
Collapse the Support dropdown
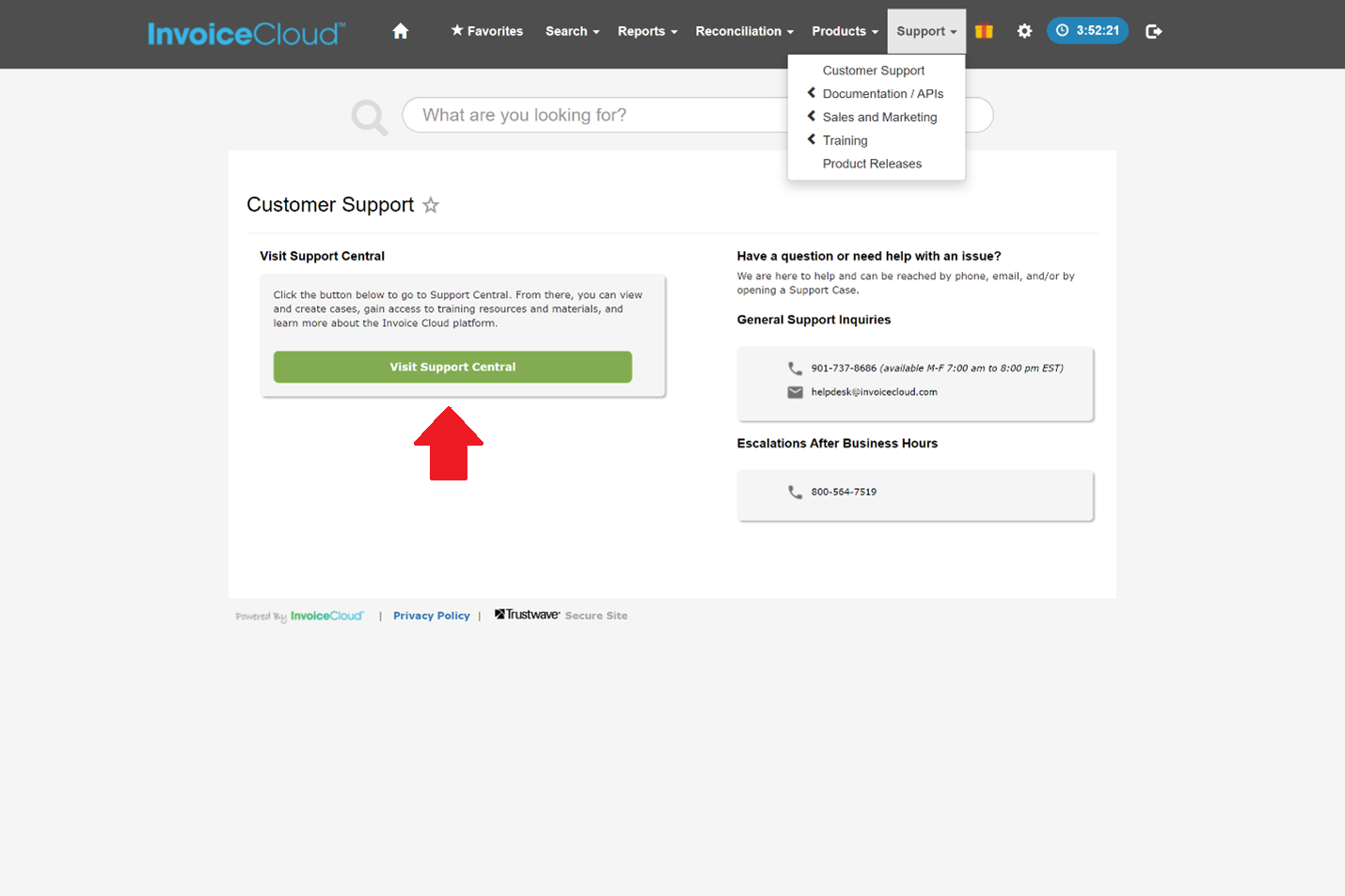click(926, 31)
